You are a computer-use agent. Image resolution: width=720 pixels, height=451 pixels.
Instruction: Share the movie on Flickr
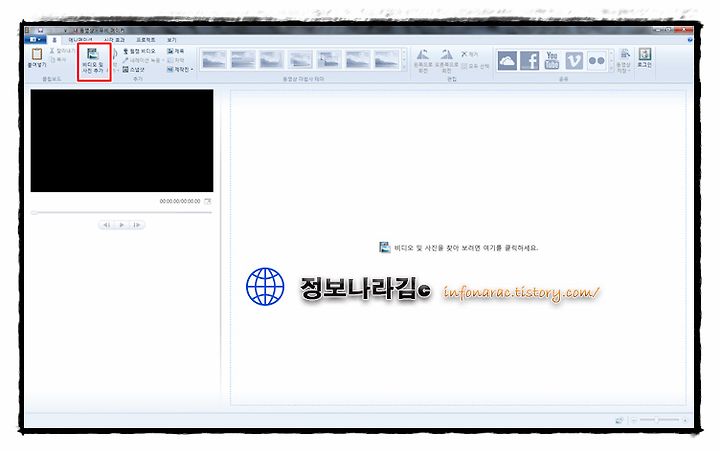click(596, 61)
